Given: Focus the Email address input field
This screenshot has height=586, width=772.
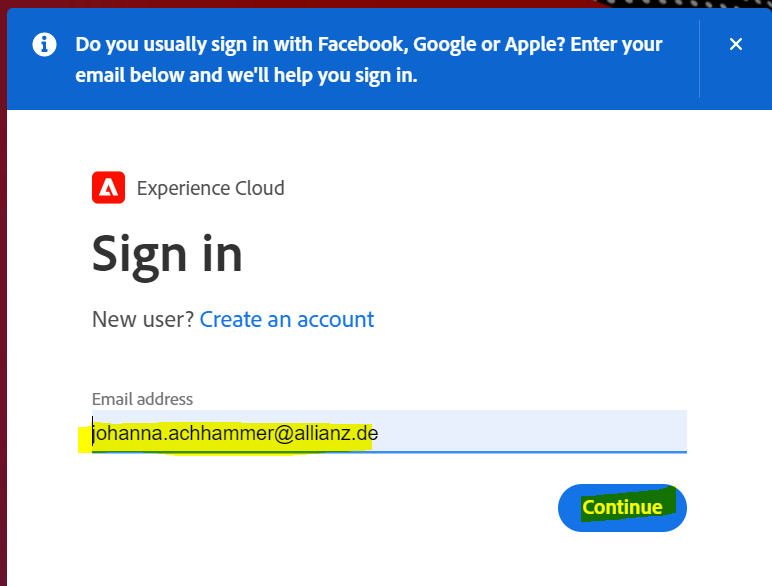Looking at the screenshot, I should pyautogui.click(x=389, y=431).
